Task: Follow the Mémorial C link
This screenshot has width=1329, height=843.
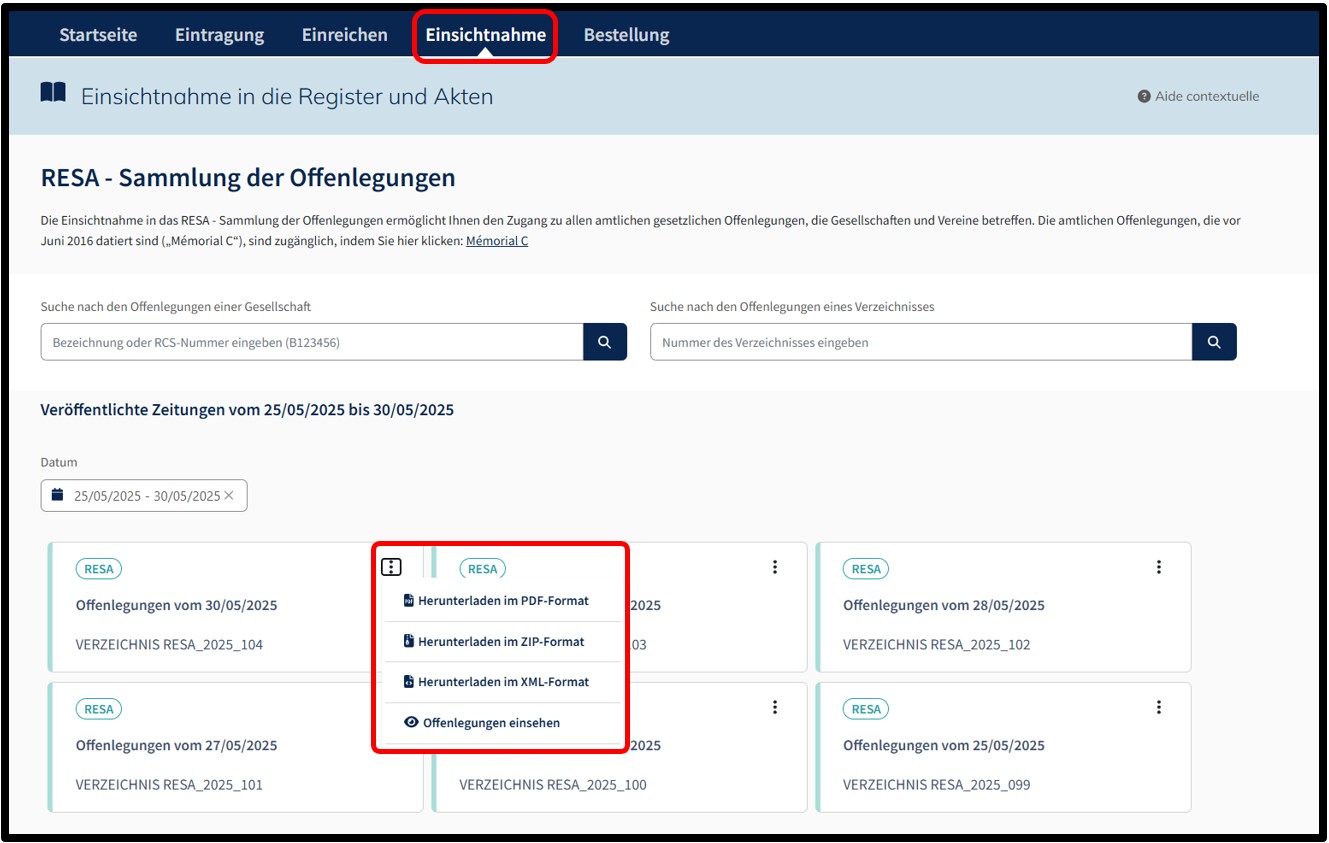Action: [x=497, y=241]
